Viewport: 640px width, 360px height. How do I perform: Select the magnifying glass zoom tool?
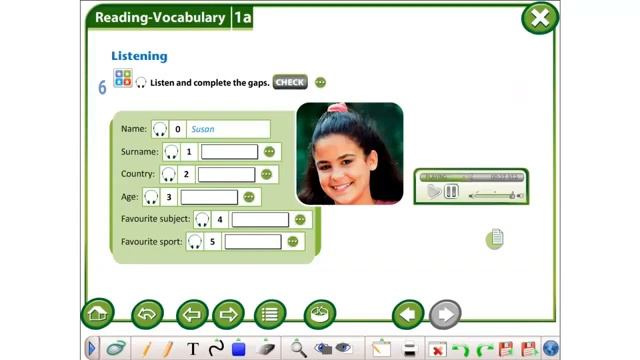tap(298, 349)
